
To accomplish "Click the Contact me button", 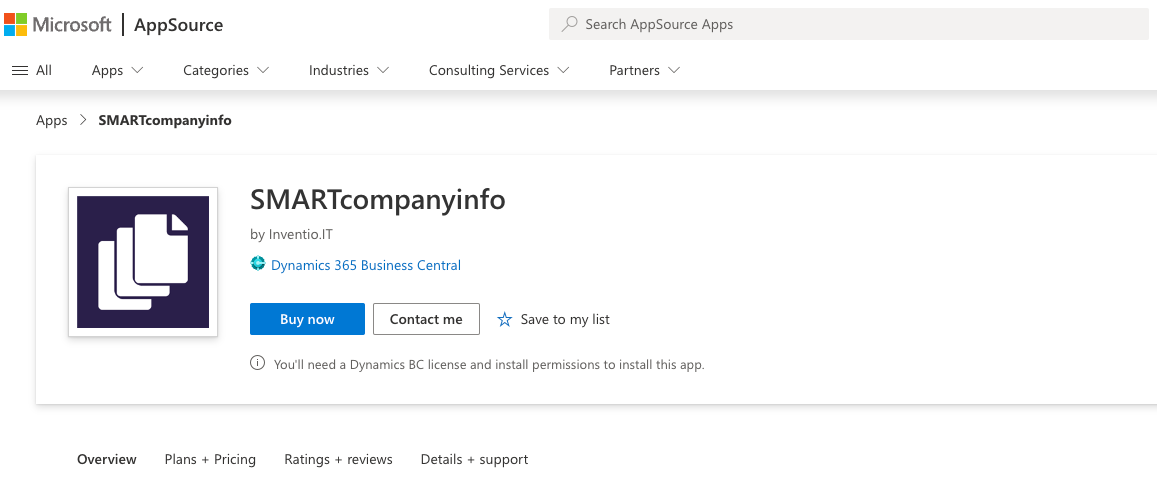I will (426, 319).
